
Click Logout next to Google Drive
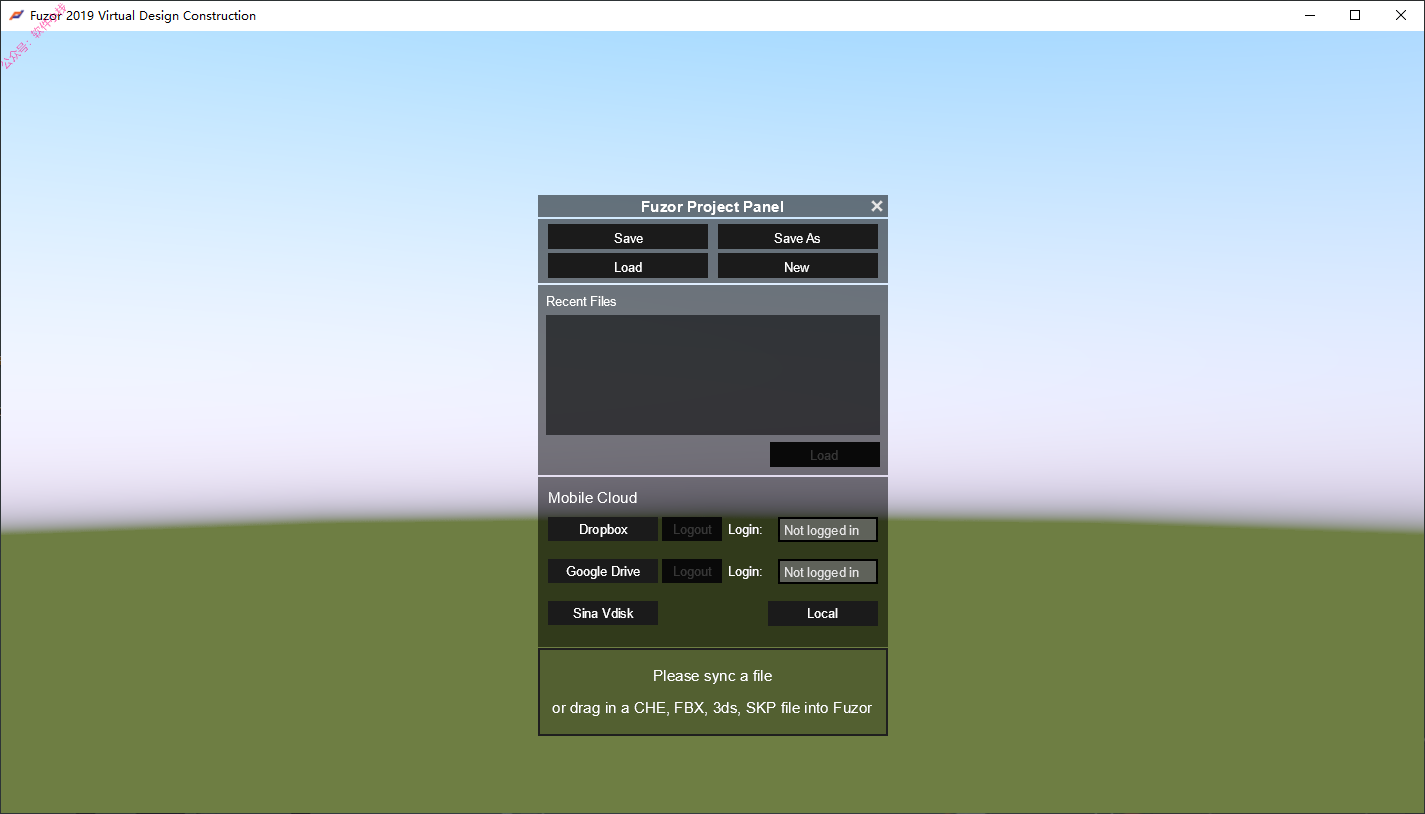pyautogui.click(x=692, y=571)
